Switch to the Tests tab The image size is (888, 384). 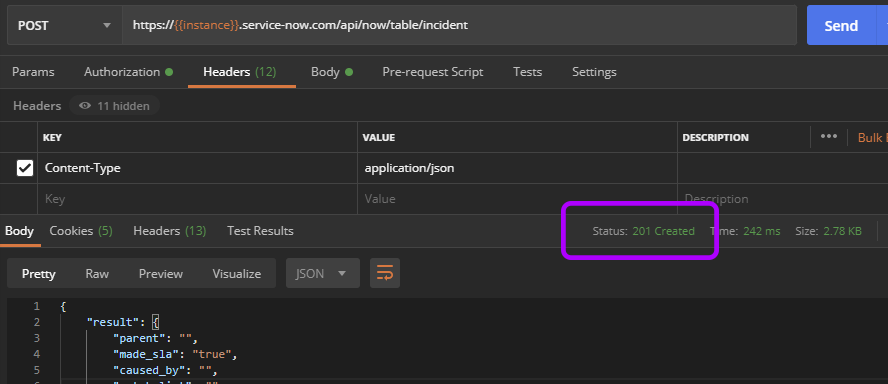(x=527, y=72)
